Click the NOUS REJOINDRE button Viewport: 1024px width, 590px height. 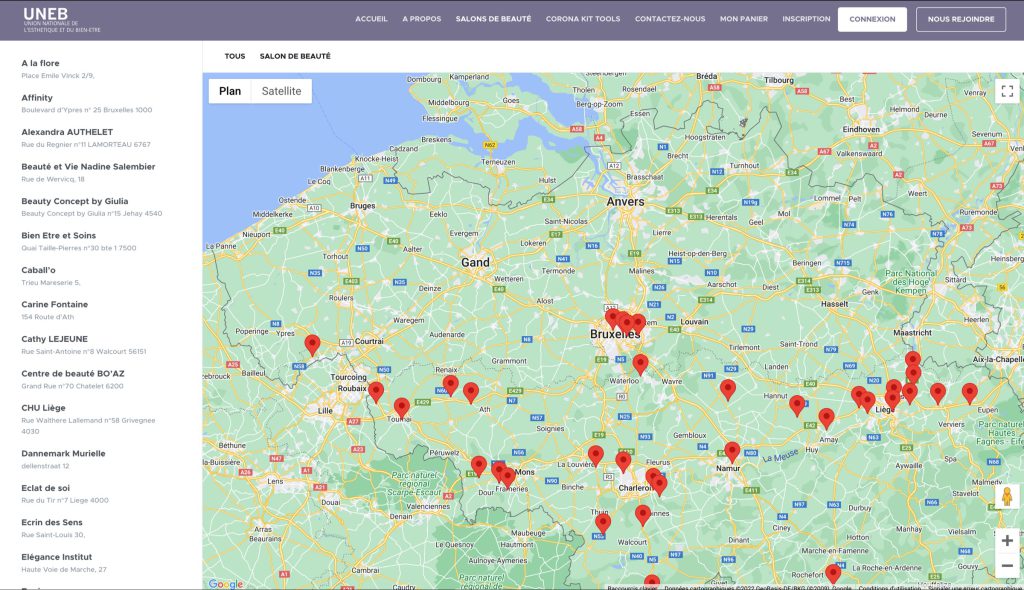pyautogui.click(x=961, y=20)
